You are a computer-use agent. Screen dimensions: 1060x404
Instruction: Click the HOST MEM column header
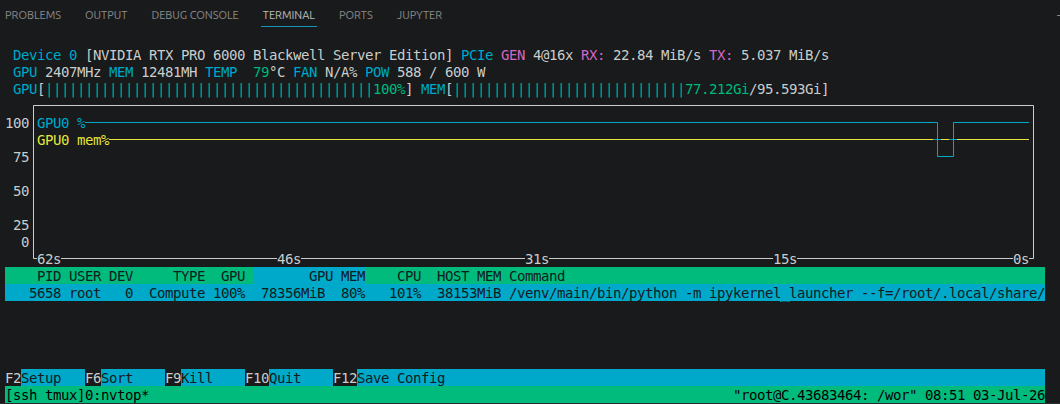click(469, 276)
